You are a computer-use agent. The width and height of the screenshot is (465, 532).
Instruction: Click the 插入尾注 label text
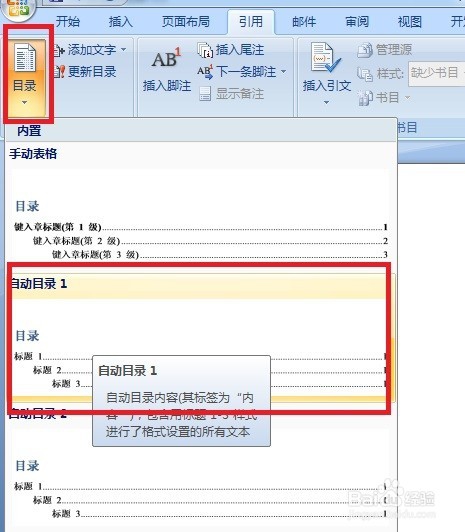(x=240, y=50)
